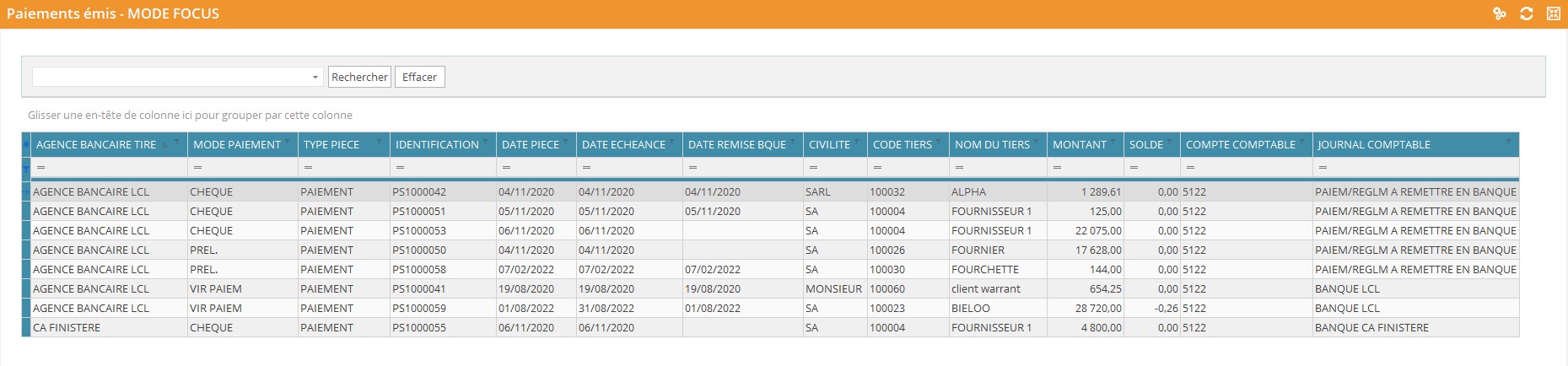Click the refresh icon in title bar
This screenshot has width=1568, height=366.
click(1526, 13)
